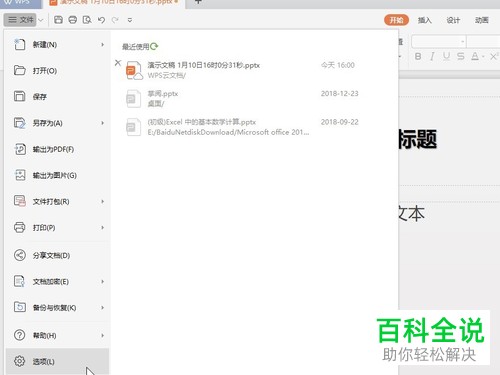The width and height of the screenshot is (500, 375).
Task: Open Print Preview from quick toolbar
Action: pos(87,20)
